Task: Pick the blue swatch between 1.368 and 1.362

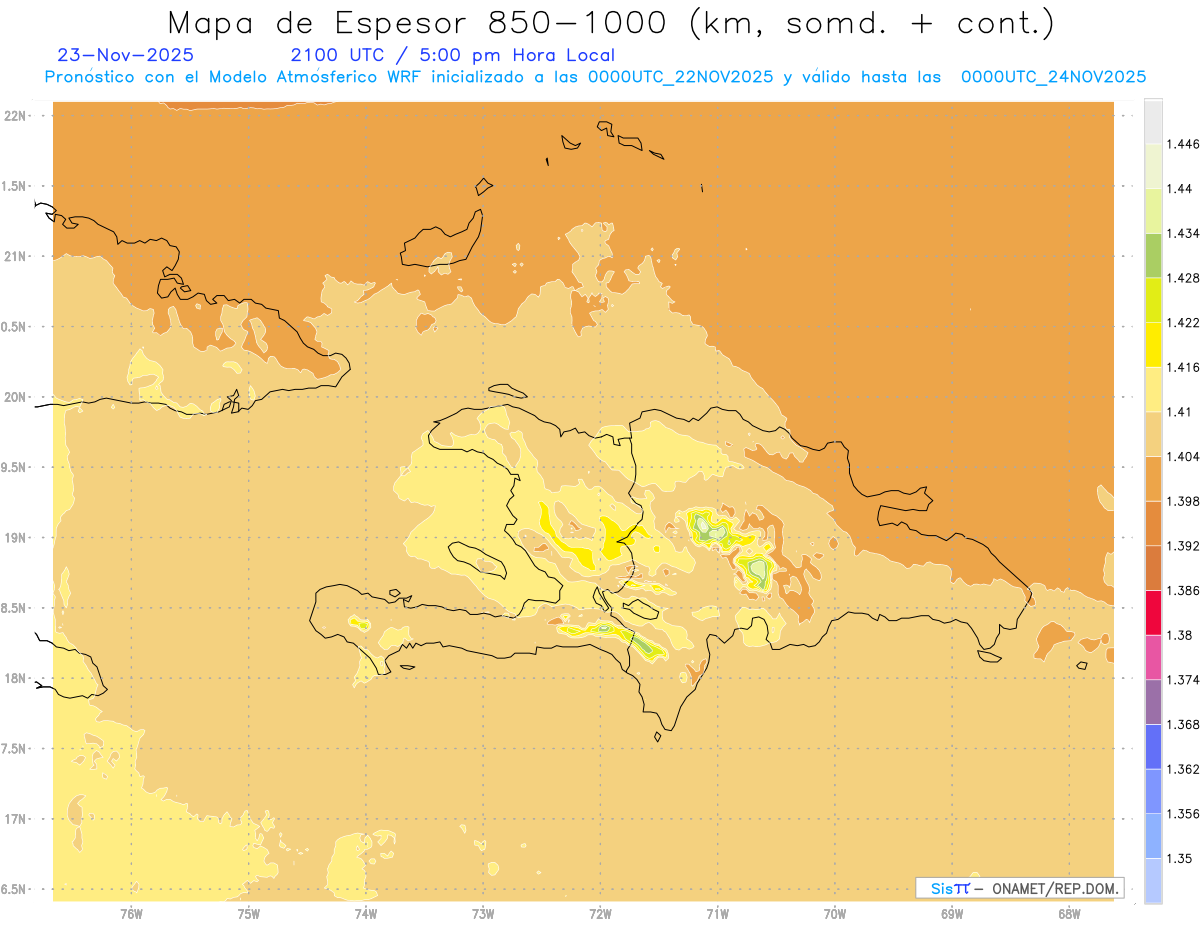Action: click(x=1153, y=747)
